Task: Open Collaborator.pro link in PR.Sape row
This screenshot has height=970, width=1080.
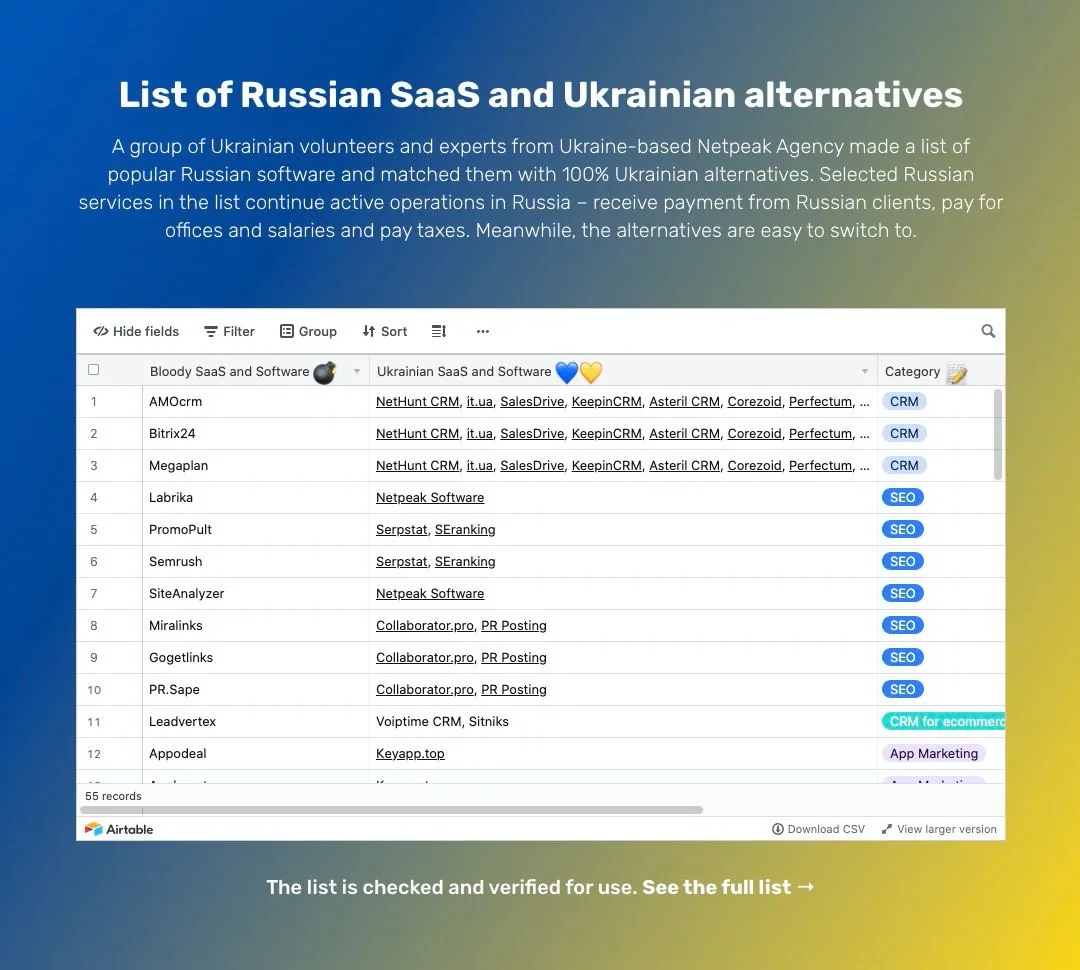Action: pyautogui.click(x=425, y=690)
